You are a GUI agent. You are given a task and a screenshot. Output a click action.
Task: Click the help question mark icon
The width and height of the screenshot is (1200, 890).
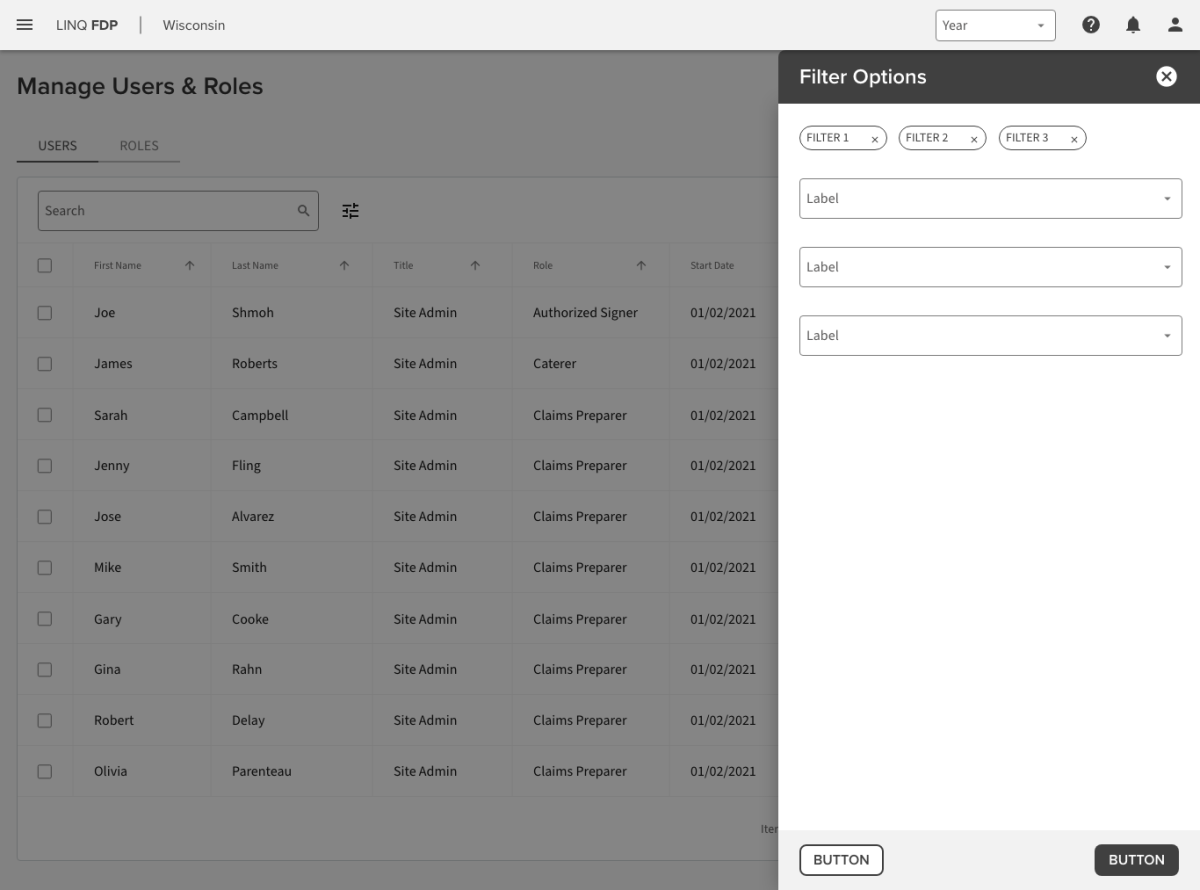pos(1091,25)
